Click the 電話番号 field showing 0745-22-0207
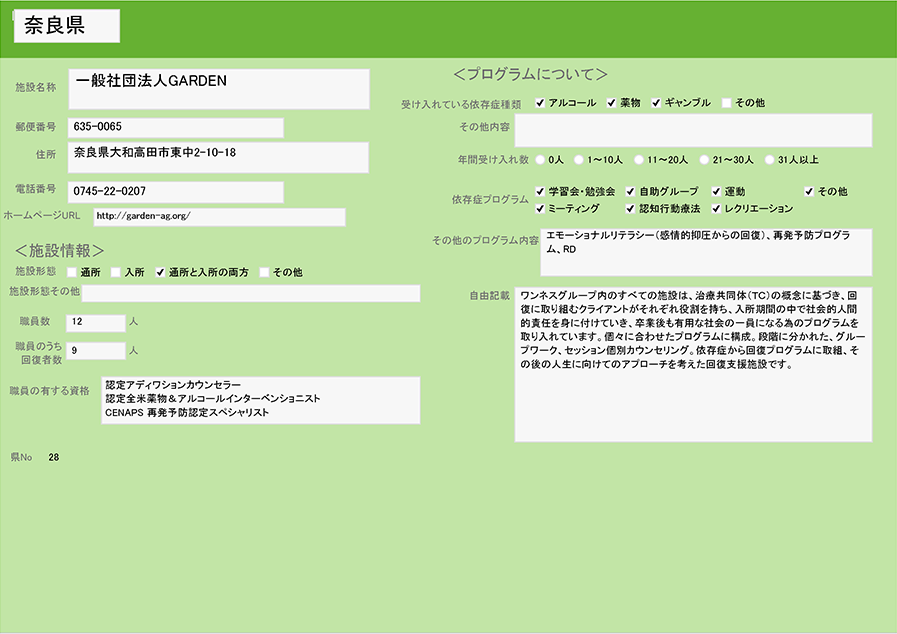The image size is (897, 634). point(176,191)
